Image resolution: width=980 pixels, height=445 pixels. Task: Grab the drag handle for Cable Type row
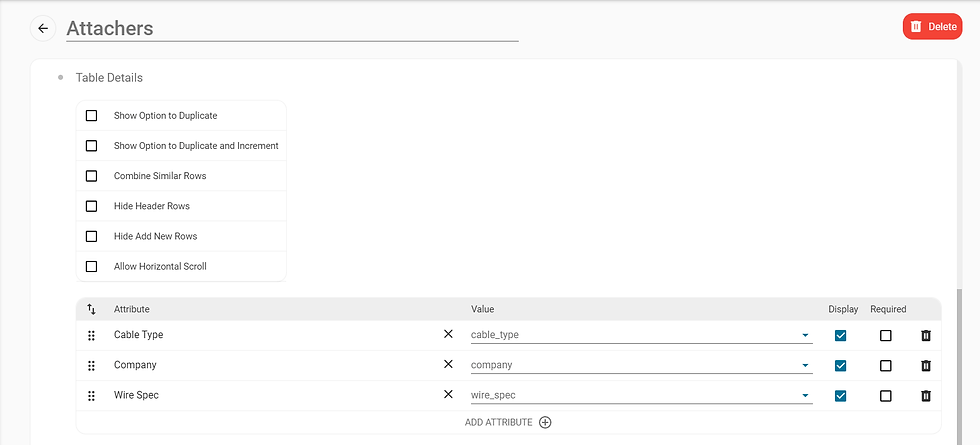(x=91, y=336)
